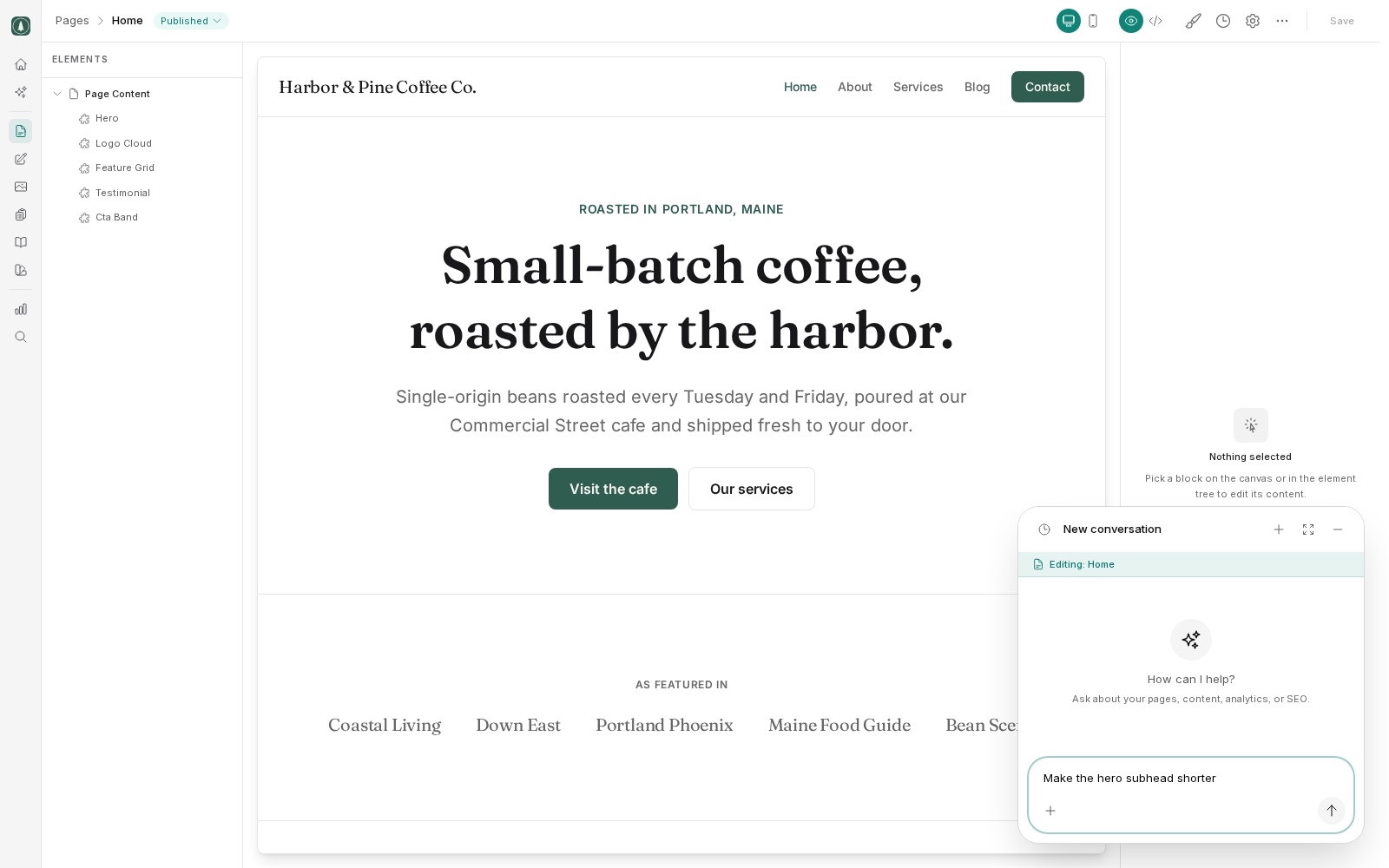The height and width of the screenshot is (868, 1389).
Task: Open the Published status dropdown
Action: [x=191, y=21]
